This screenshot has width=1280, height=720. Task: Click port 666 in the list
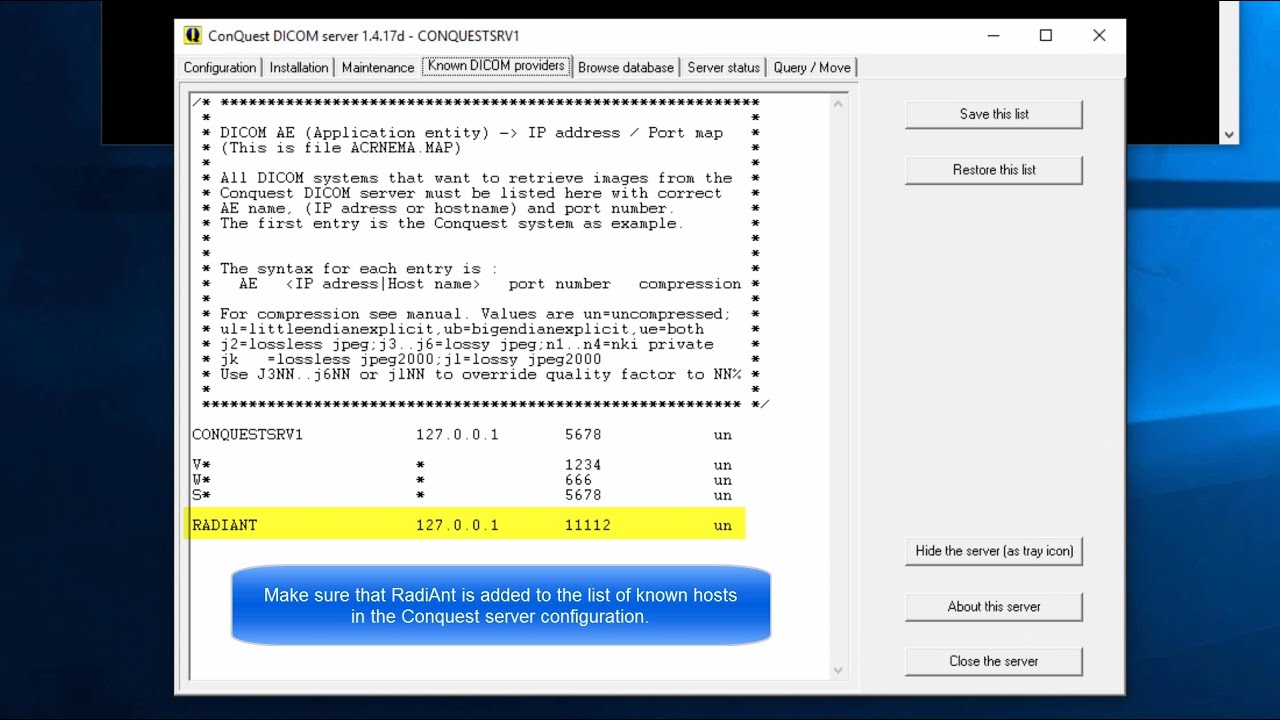tap(579, 480)
